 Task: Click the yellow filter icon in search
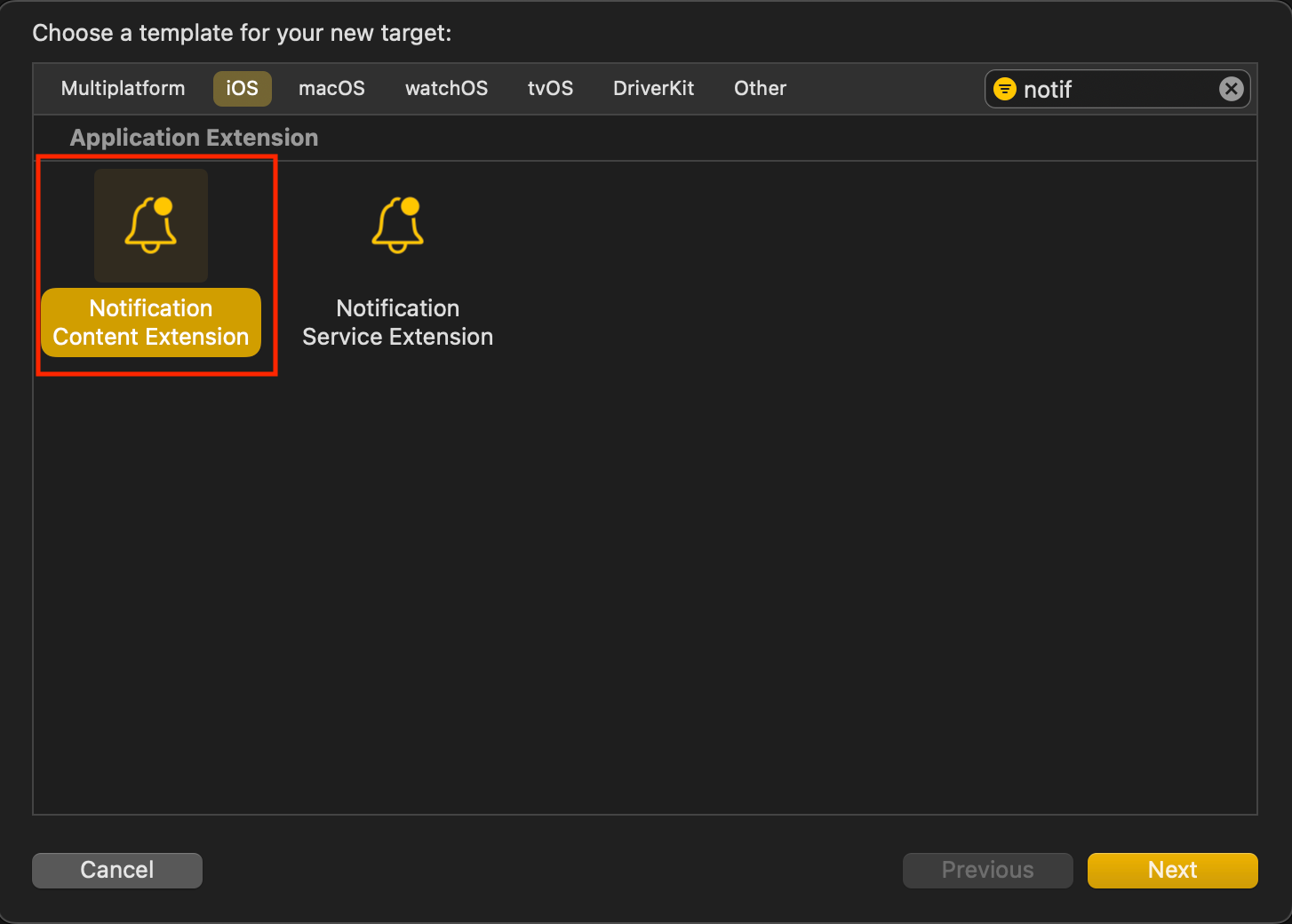pyautogui.click(x=1005, y=89)
